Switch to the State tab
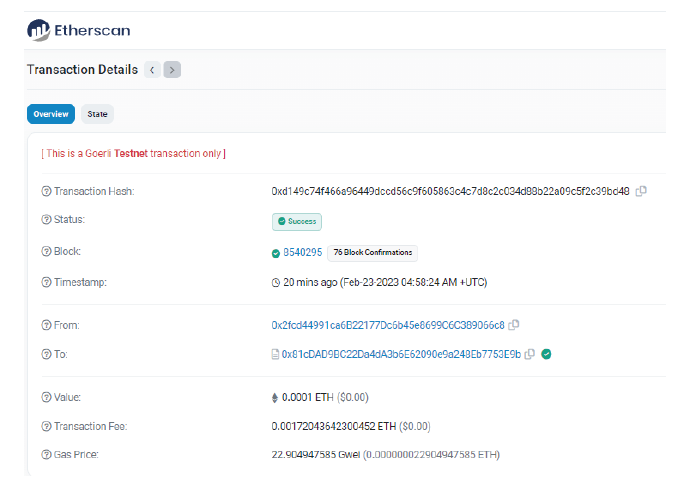Image resolution: width=686 pixels, height=491 pixels. [x=98, y=114]
